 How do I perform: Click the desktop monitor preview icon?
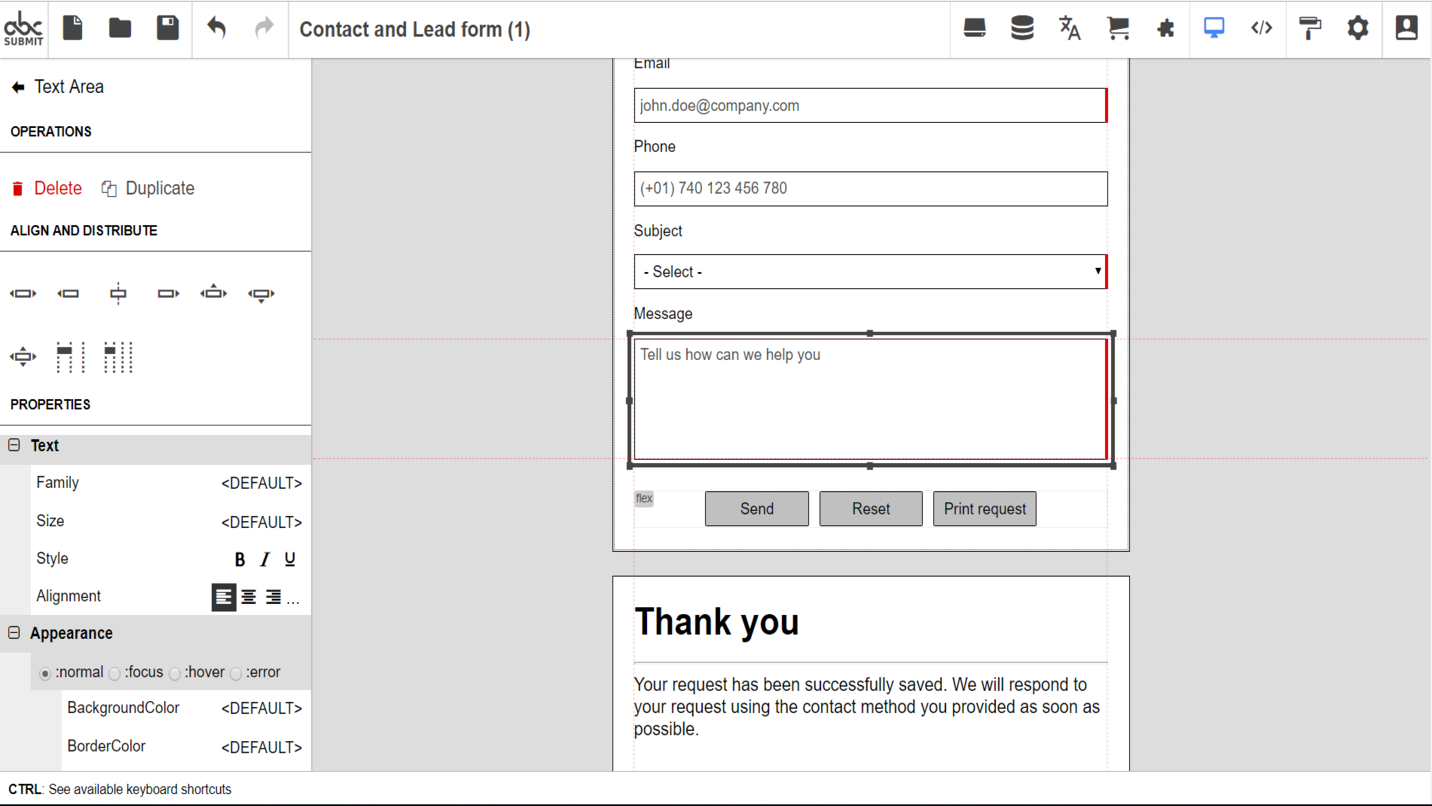point(1214,28)
